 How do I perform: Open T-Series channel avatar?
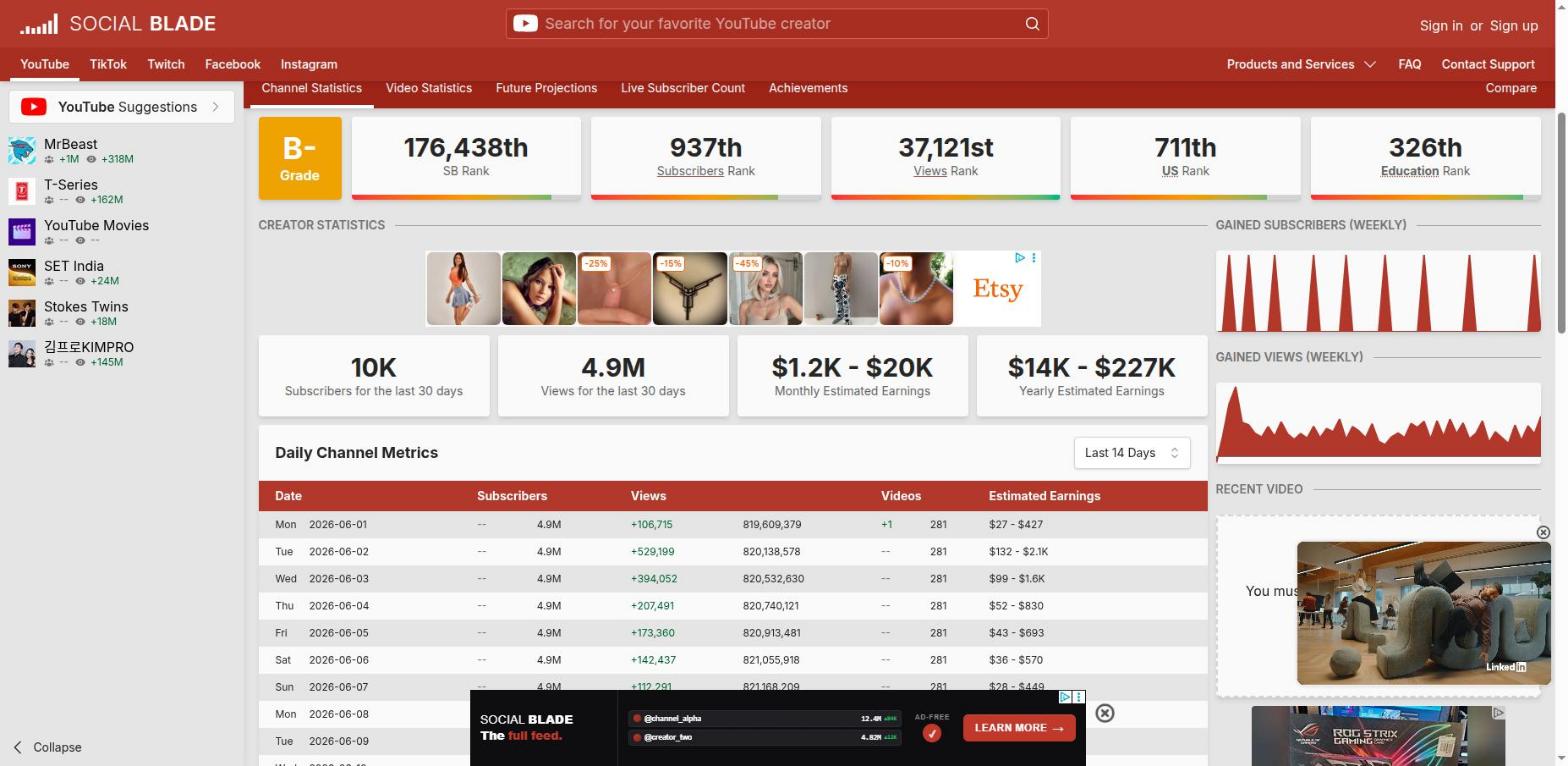click(22, 191)
